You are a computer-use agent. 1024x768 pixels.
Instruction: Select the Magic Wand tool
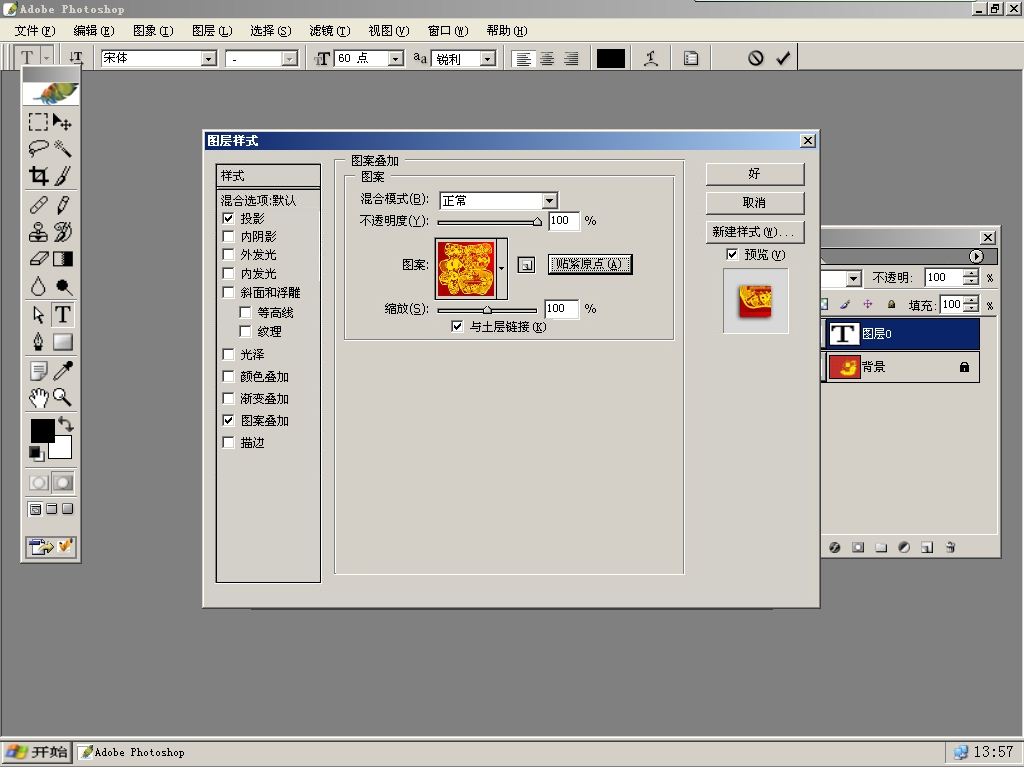(x=63, y=149)
